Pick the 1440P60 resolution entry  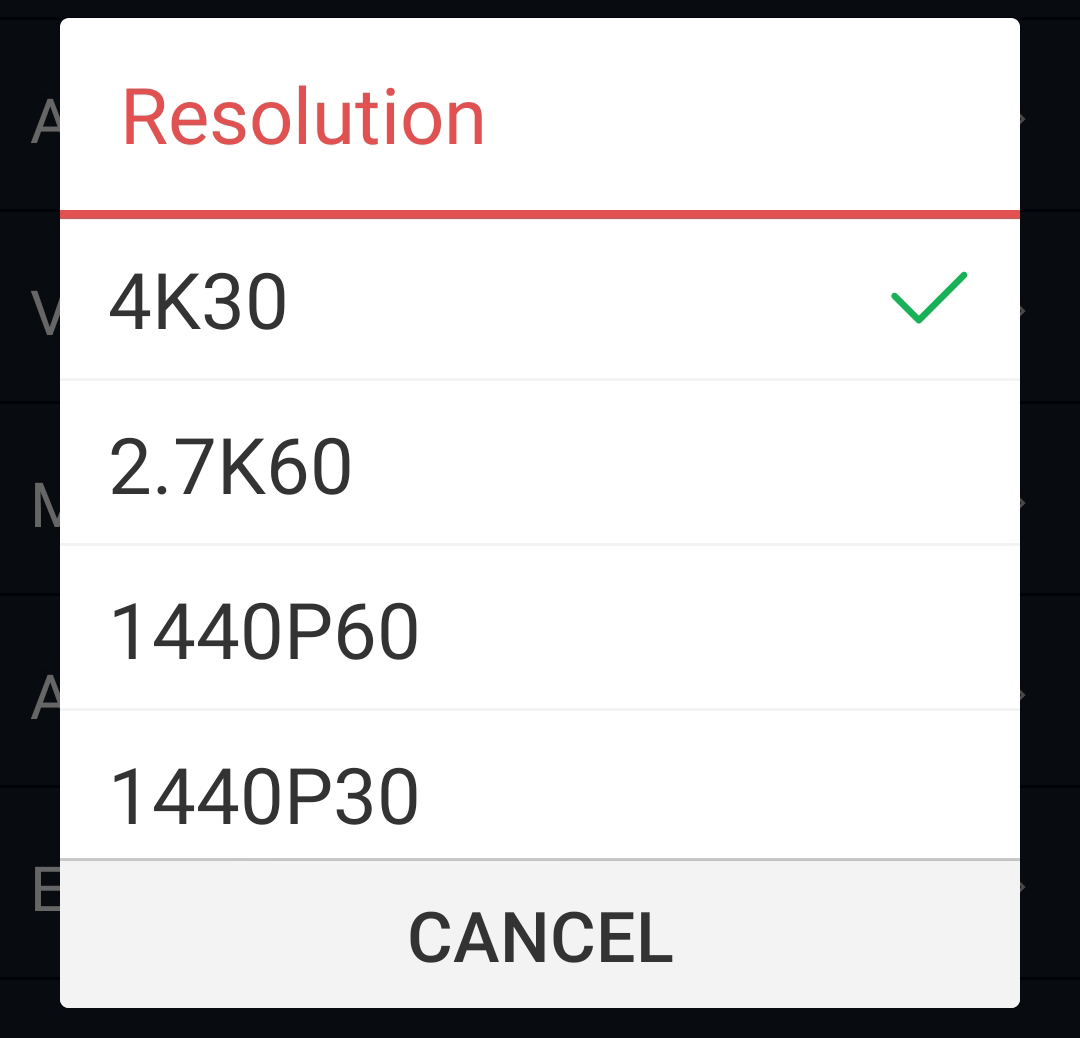[x=540, y=627]
